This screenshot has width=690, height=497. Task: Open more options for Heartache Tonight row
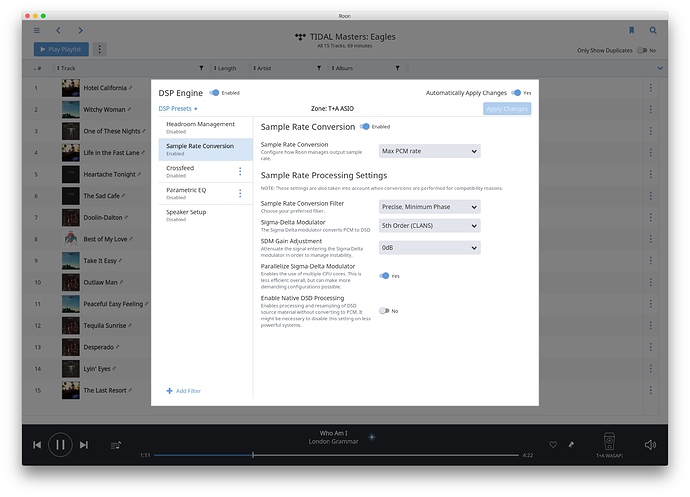click(650, 174)
